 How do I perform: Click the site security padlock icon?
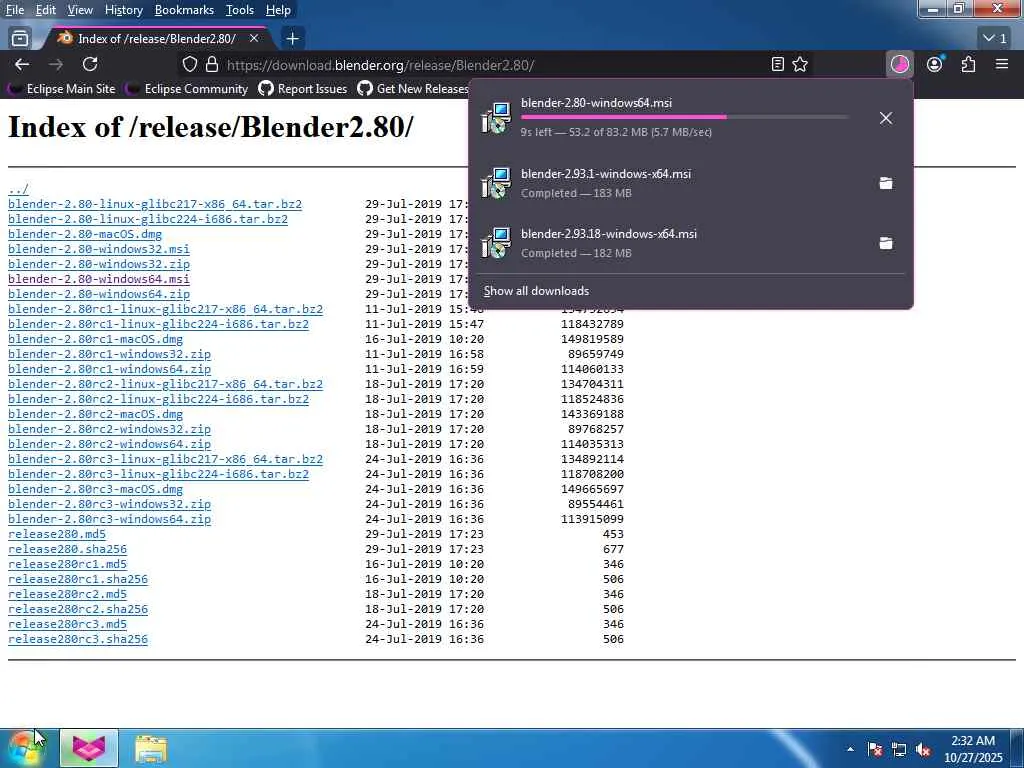coord(212,65)
